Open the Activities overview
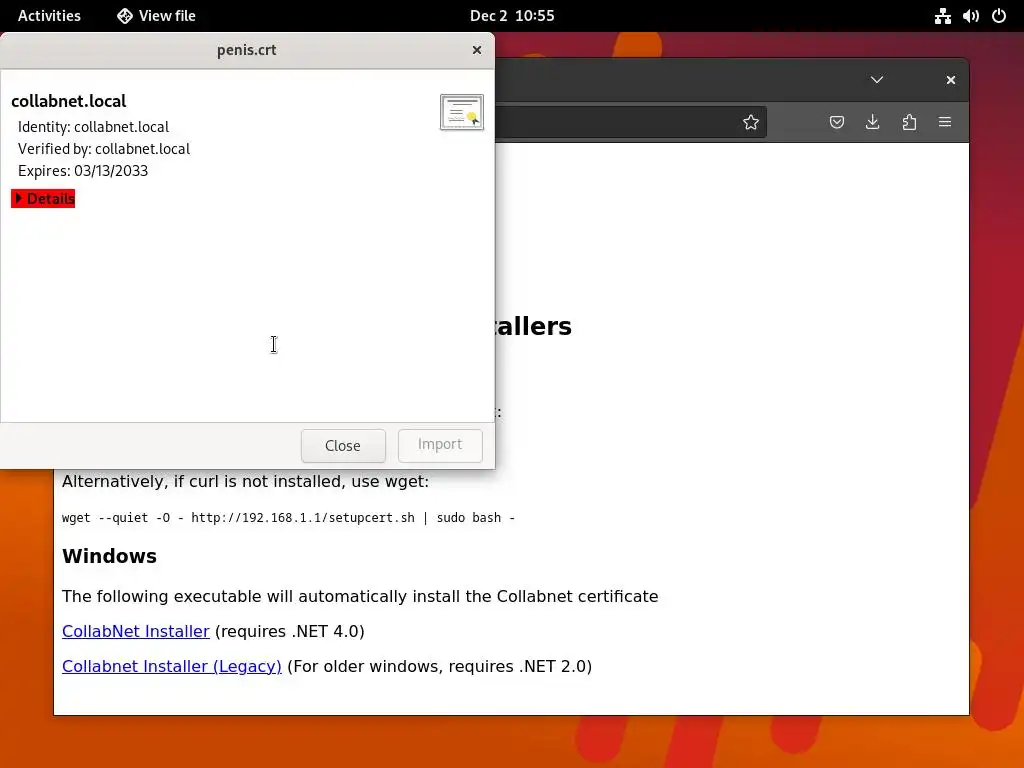The height and width of the screenshot is (768, 1024). (49, 16)
